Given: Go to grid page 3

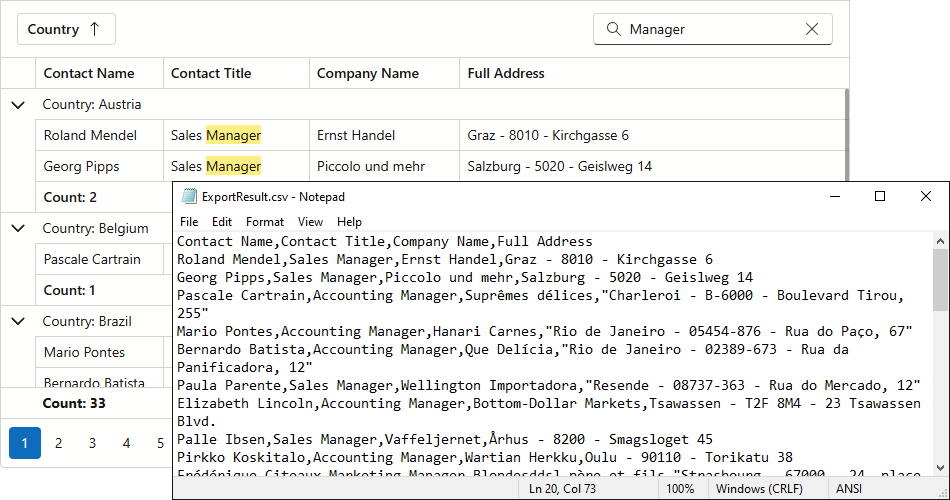Looking at the screenshot, I should pos(92,443).
